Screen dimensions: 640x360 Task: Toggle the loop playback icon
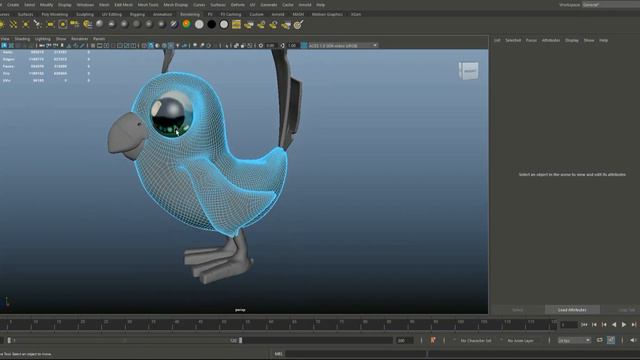[600, 340]
